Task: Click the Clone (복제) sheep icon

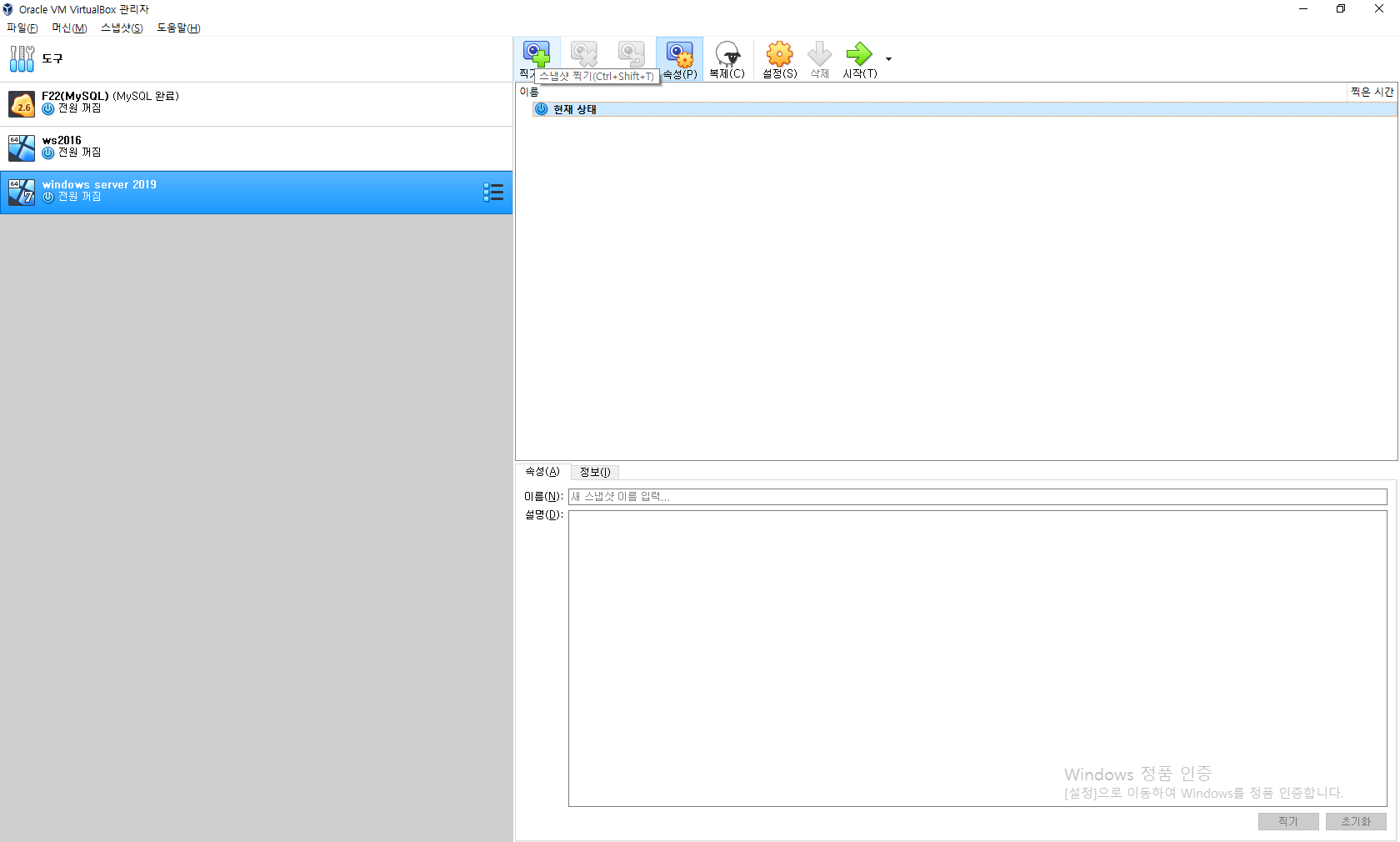Action: (x=727, y=54)
